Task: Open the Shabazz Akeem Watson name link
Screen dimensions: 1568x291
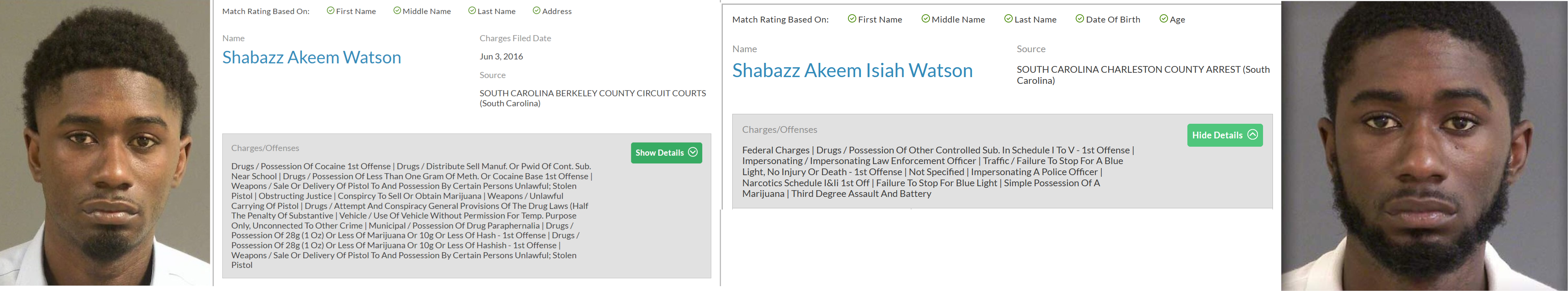Action: pyautogui.click(x=312, y=57)
